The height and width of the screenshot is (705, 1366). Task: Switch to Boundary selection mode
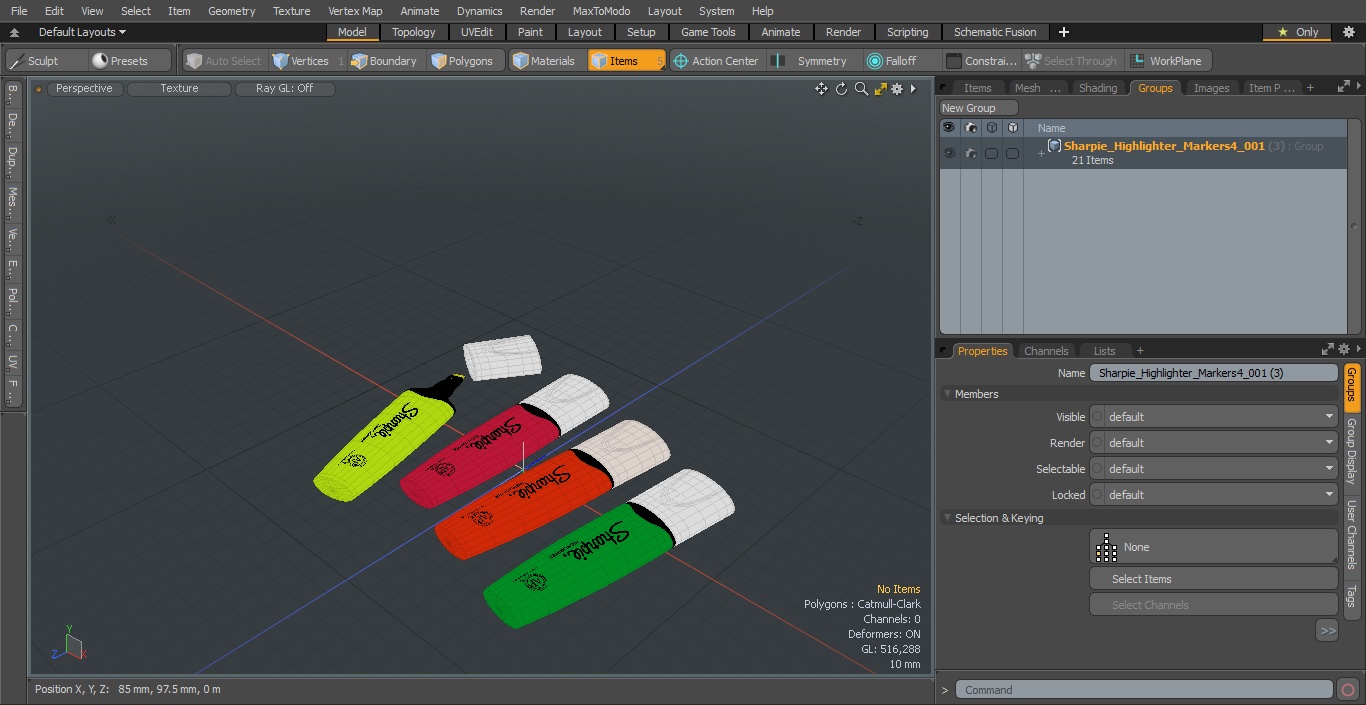tap(384, 61)
